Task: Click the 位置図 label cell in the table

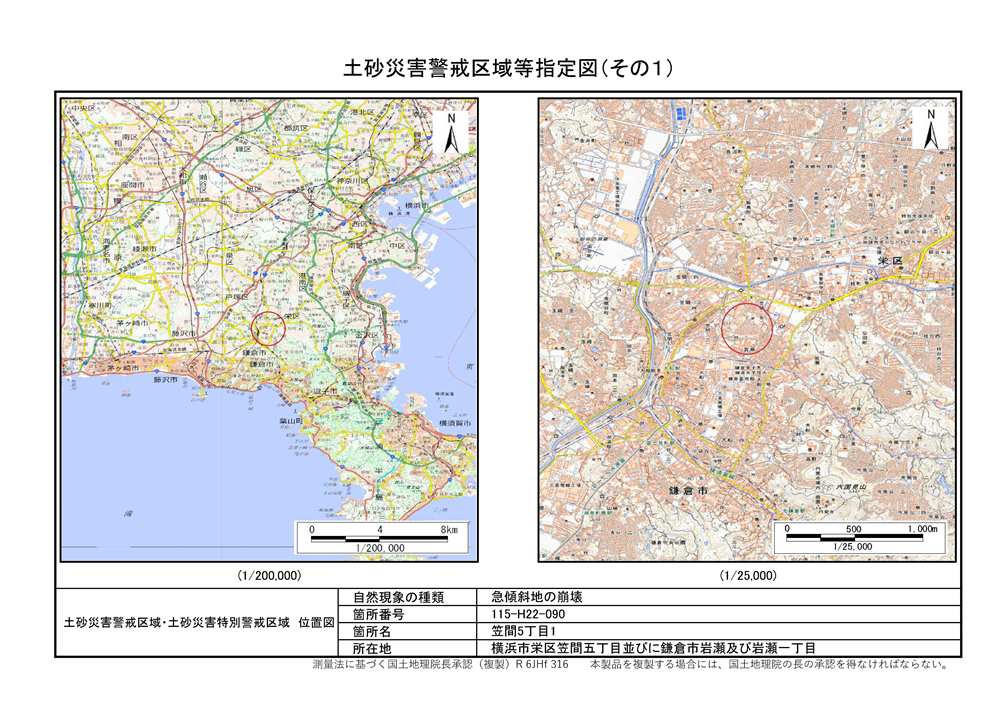Action: (196, 622)
